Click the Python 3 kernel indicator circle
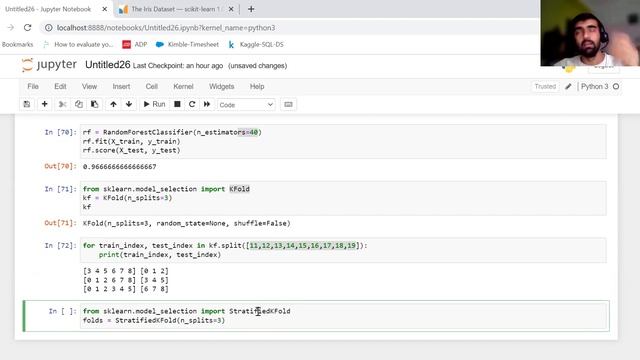Viewport: 640px width, 360px height. (x=616, y=87)
